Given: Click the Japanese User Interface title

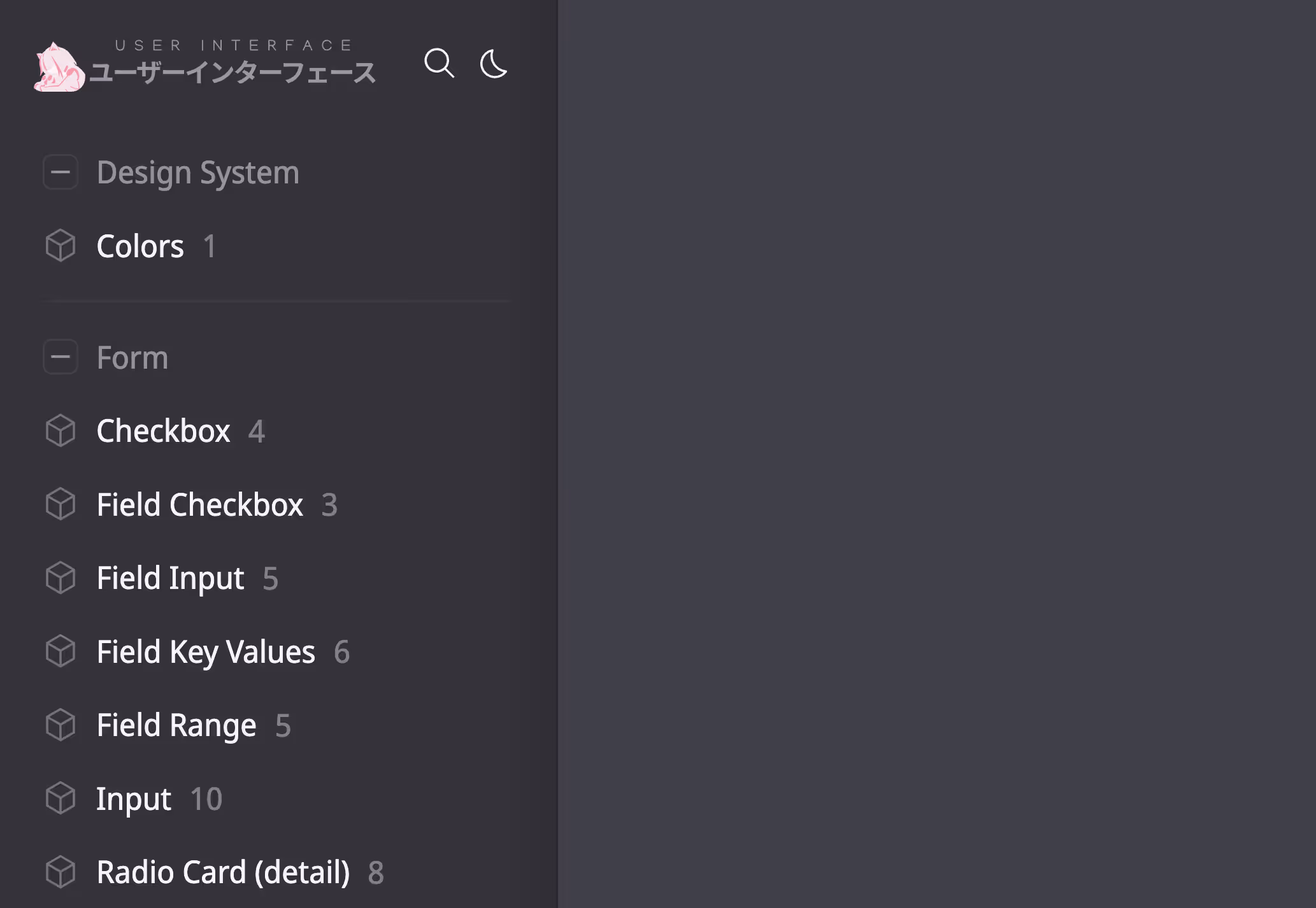Looking at the screenshot, I should (233, 72).
